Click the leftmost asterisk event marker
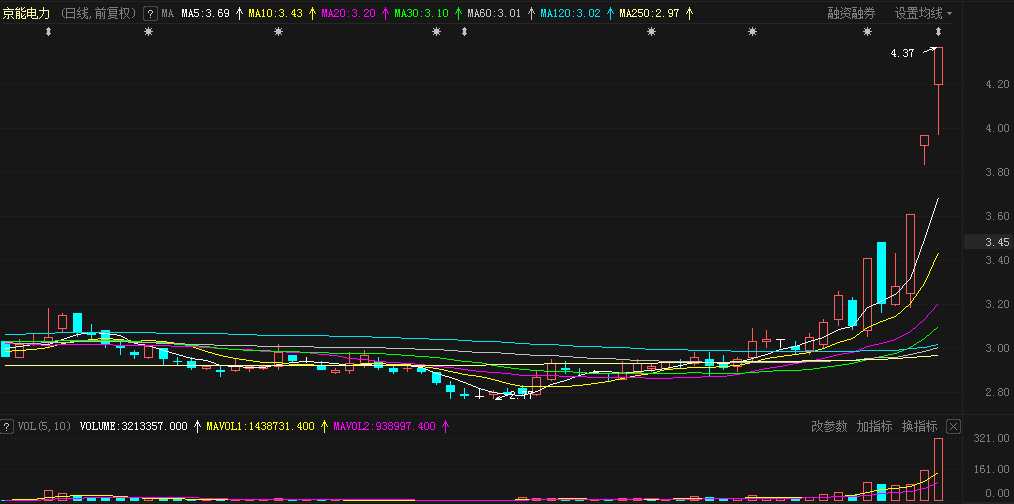 click(x=149, y=33)
